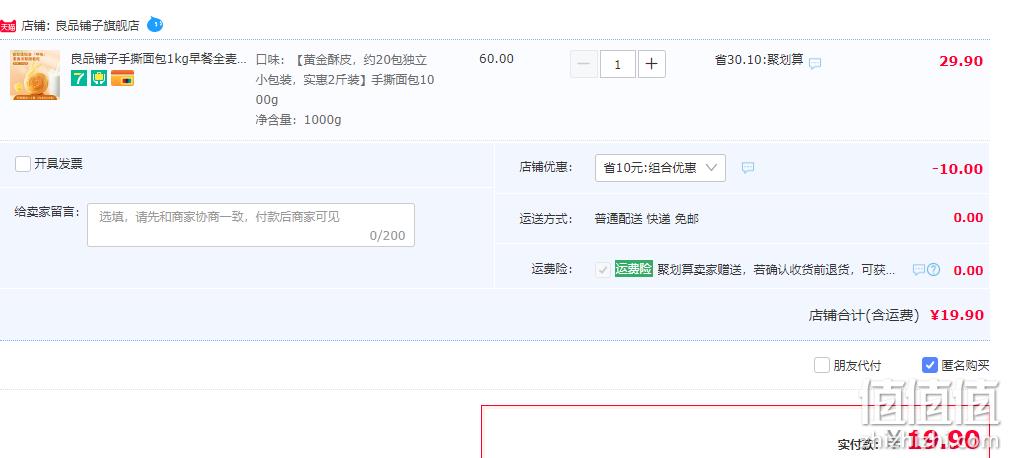The height and width of the screenshot is (458, 1009).
Task: Click the quantity input field showing 1
Action: click(x=618, y=64)
